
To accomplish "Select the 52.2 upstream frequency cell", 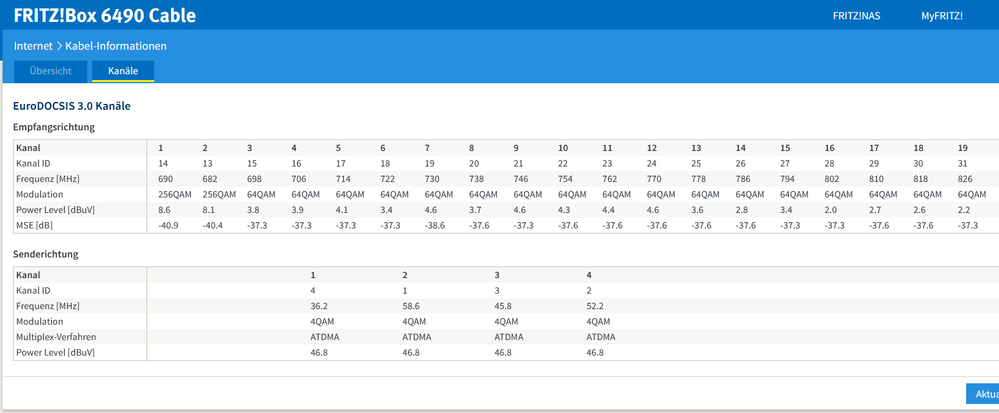I will 595,306.
